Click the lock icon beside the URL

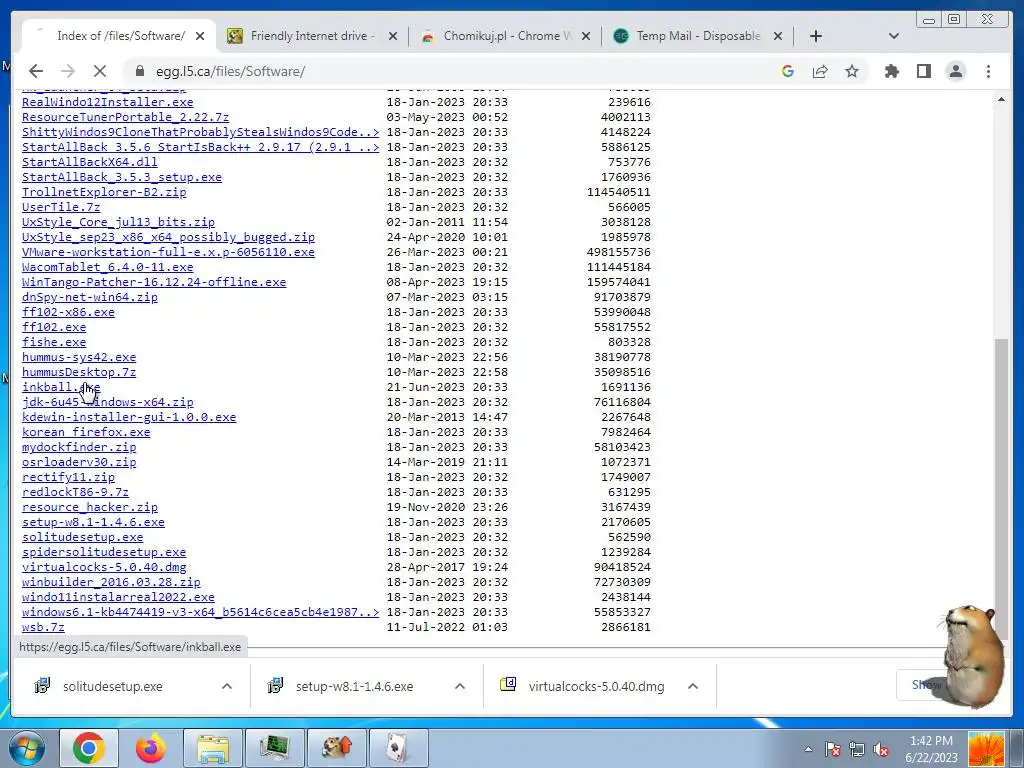click(x=139, y=71)
